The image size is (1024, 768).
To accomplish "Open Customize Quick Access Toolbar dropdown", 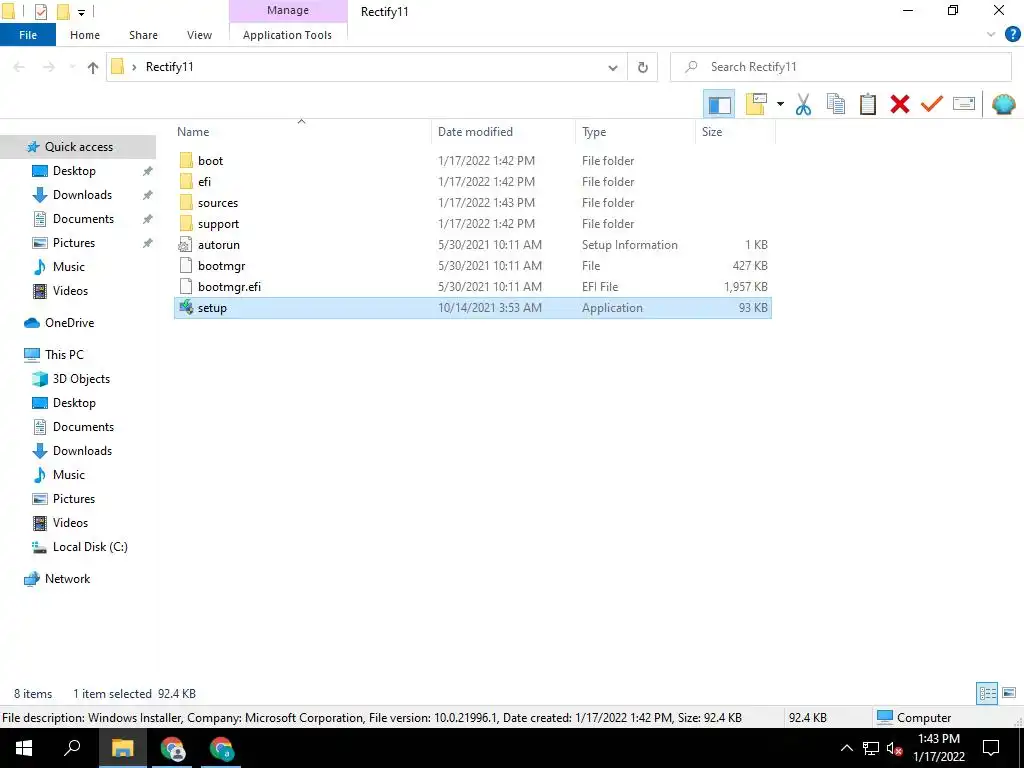I will point(81,12).
